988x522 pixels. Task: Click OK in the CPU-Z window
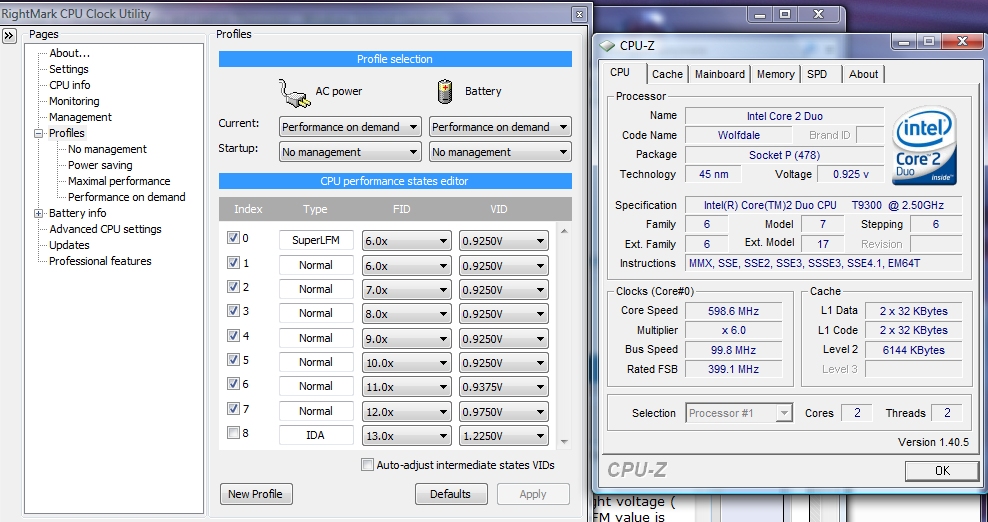point(941,470)
